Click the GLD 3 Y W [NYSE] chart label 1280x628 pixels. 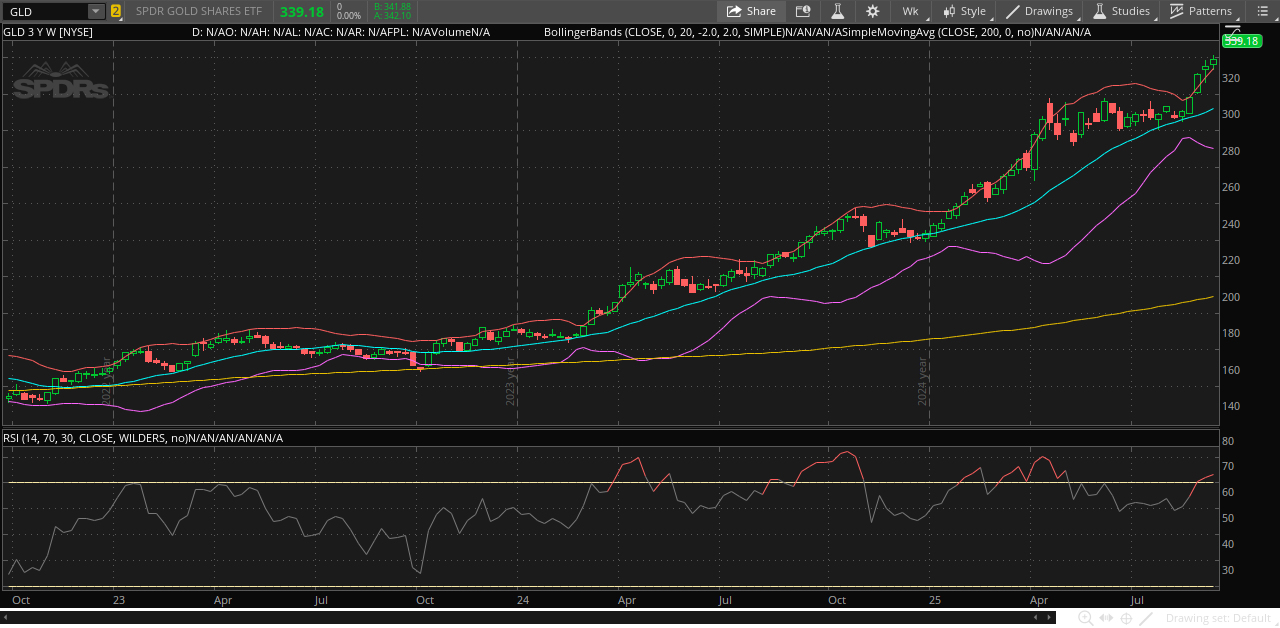[x=47, y=32]
